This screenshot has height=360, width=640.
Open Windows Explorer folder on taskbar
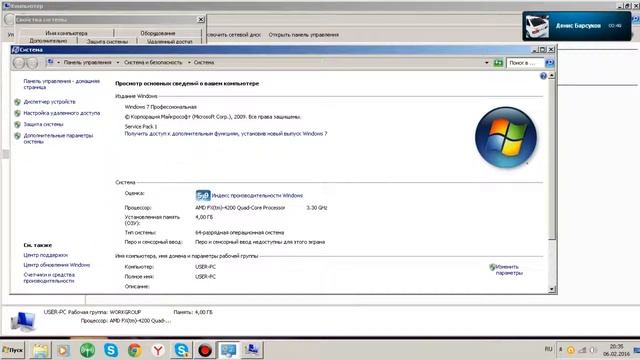(40, 350)
